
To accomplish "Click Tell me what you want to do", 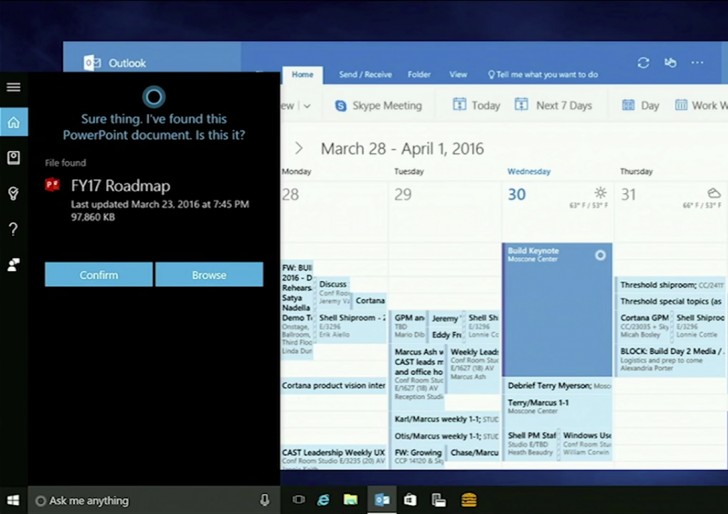I will 543,75.
